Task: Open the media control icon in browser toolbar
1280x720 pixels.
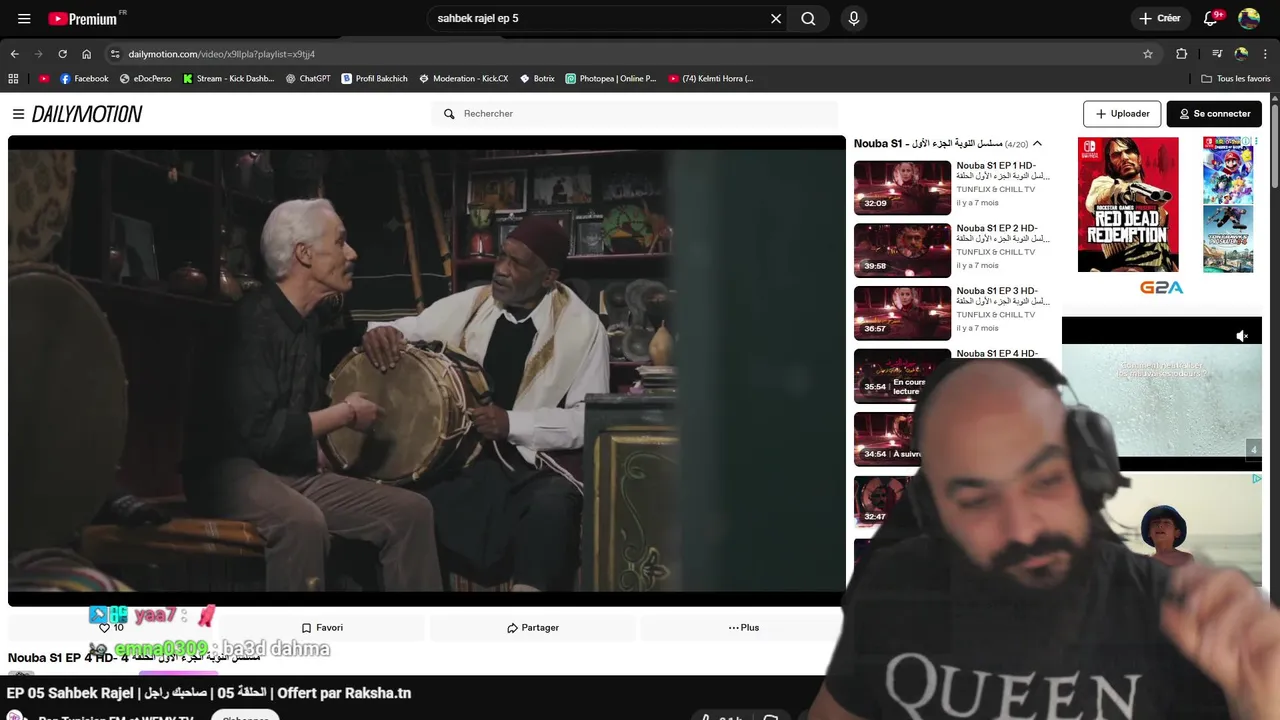Action: point(1217,54)
